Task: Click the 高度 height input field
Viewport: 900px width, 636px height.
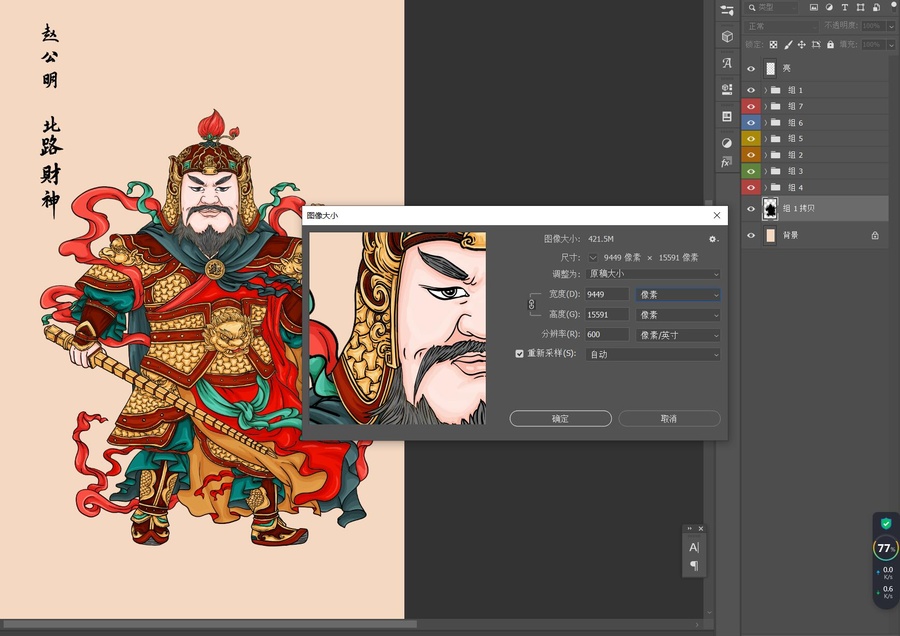Action: [x=607, y=315]
